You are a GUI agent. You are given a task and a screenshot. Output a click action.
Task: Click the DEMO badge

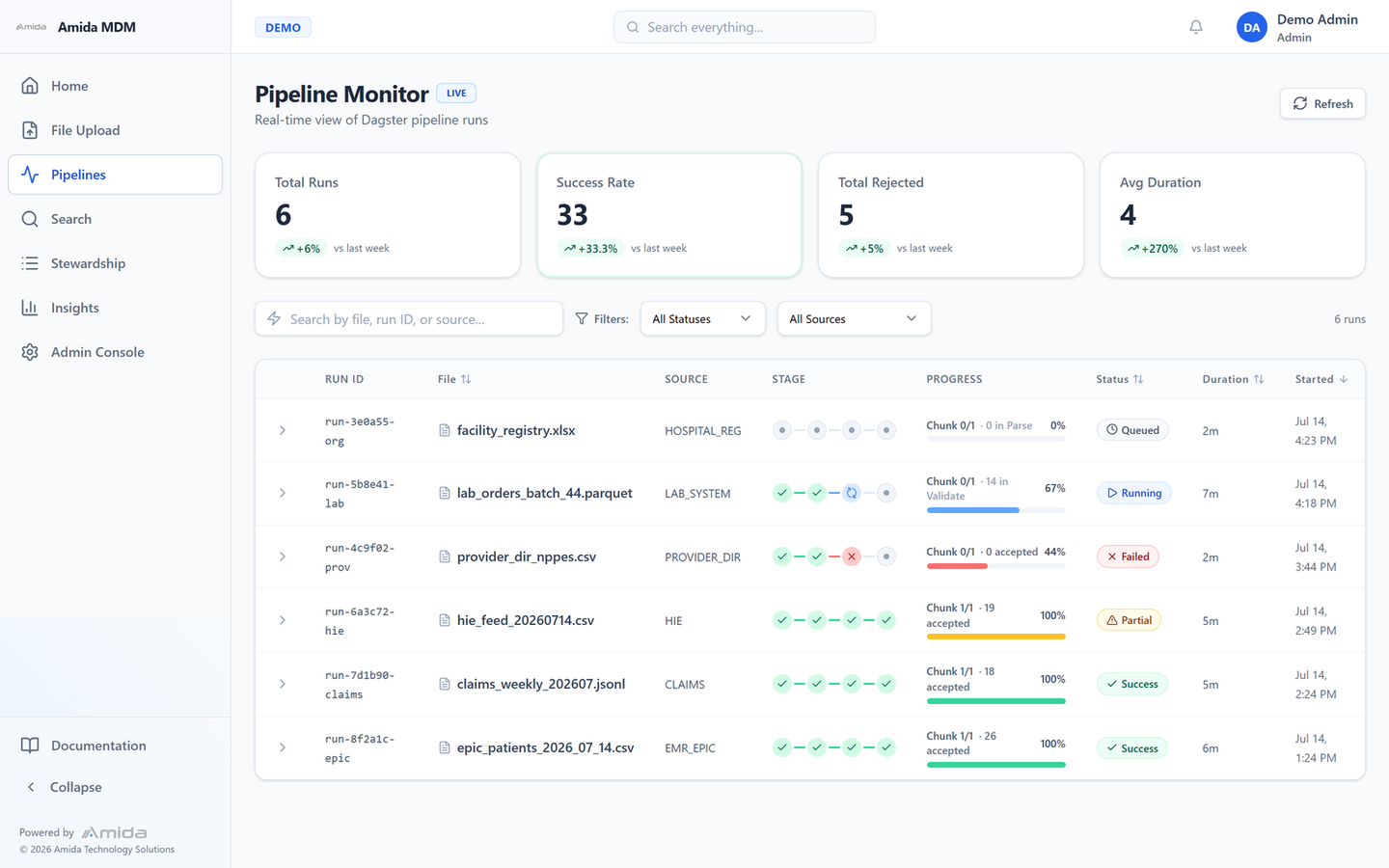283,27
